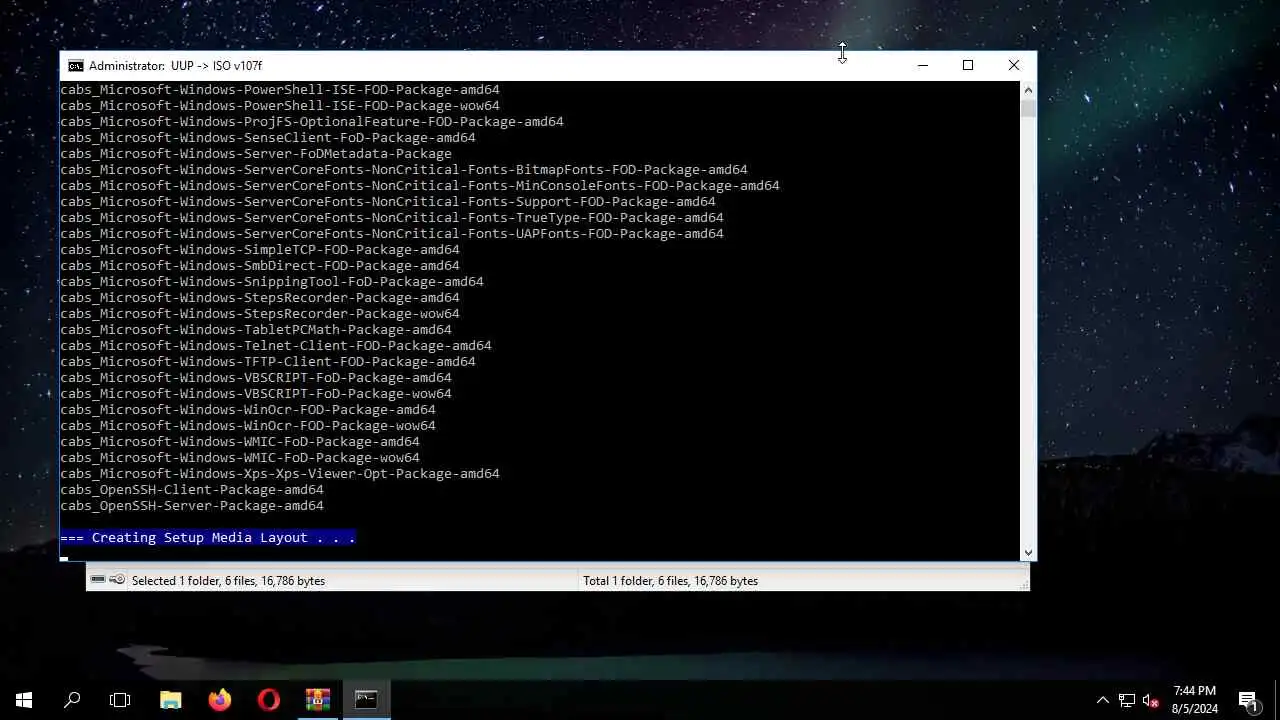The width and height of the screenshot is (1280, 720).
Task: Open Firefox from the taskbar
Action: [220, 700]
